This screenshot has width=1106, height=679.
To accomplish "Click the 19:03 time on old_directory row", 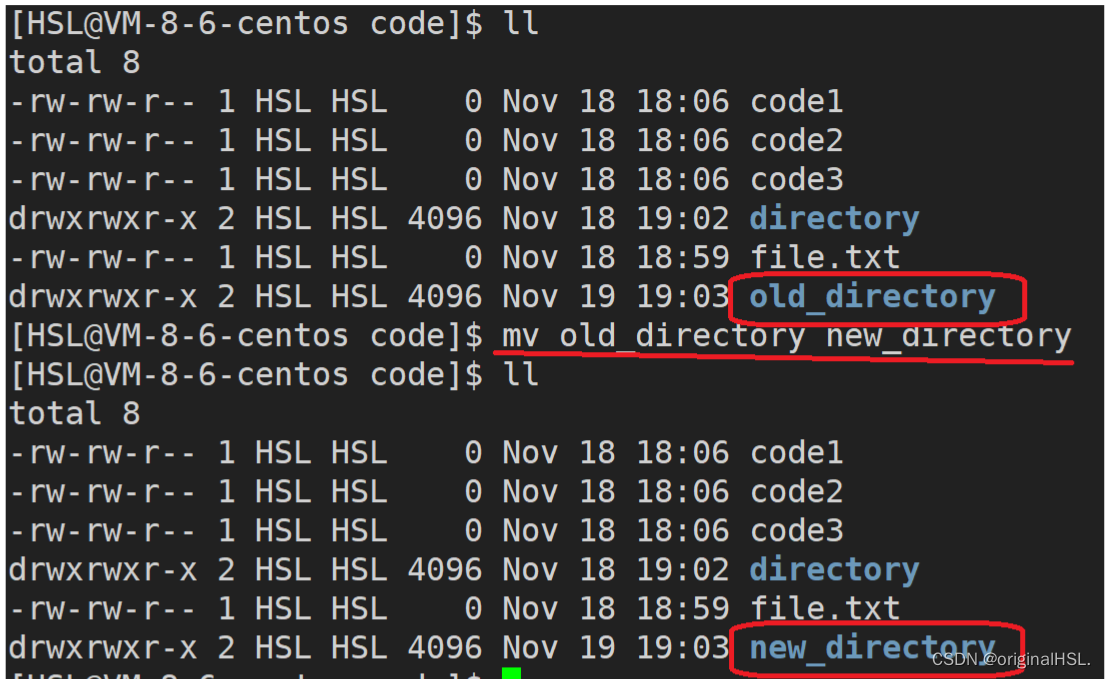I will tap(682, 297).
